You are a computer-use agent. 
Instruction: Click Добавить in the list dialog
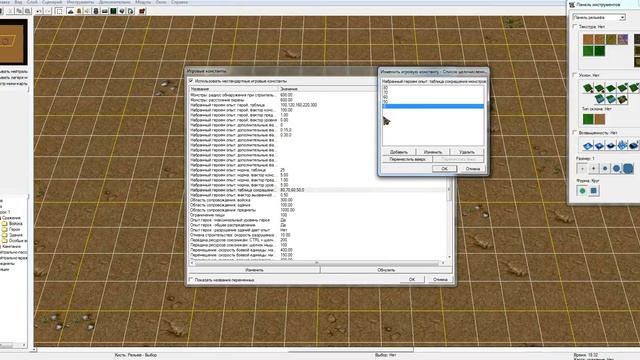[x=399, y=152]
